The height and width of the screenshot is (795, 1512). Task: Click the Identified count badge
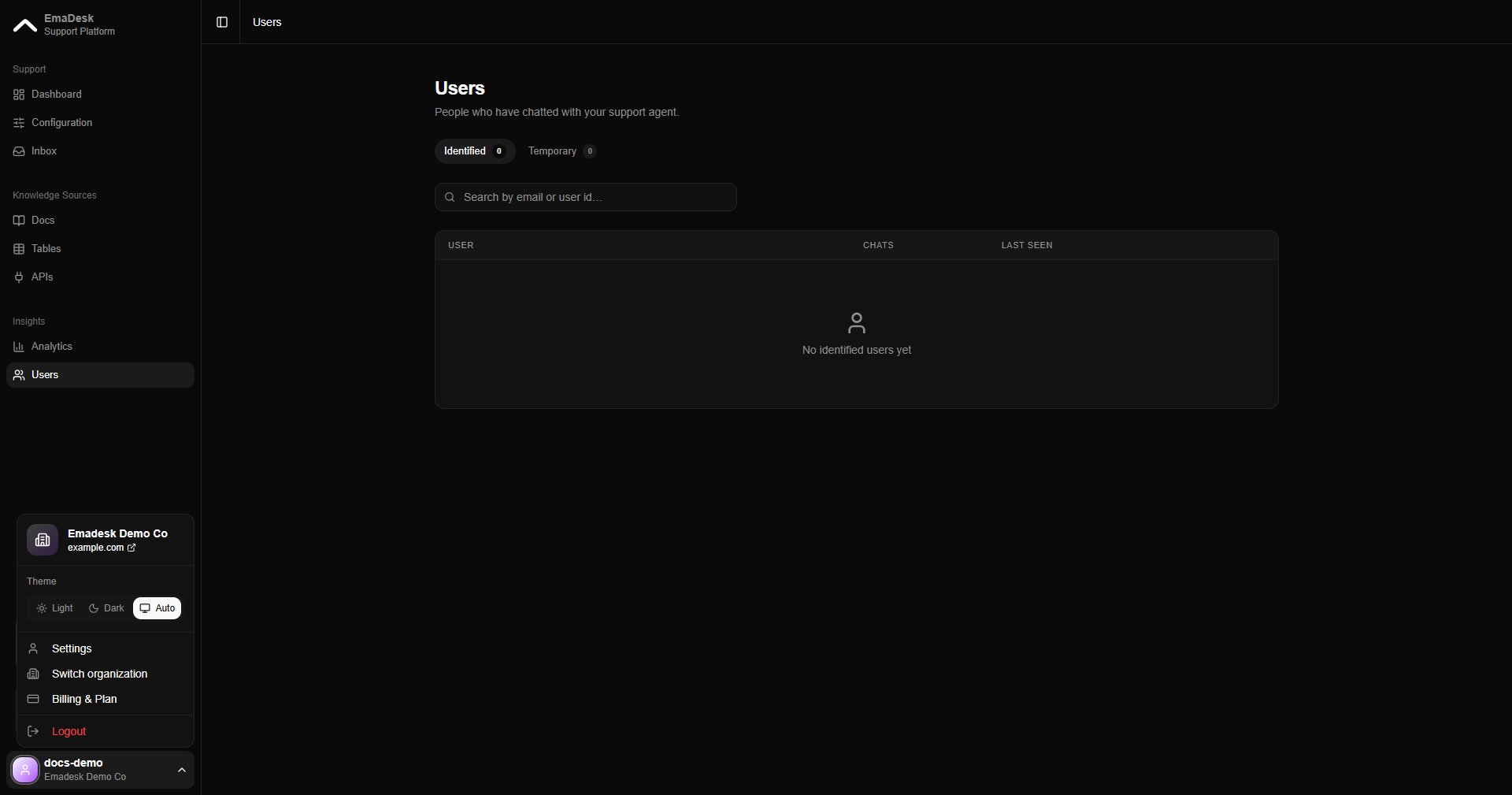coord(498,151)
